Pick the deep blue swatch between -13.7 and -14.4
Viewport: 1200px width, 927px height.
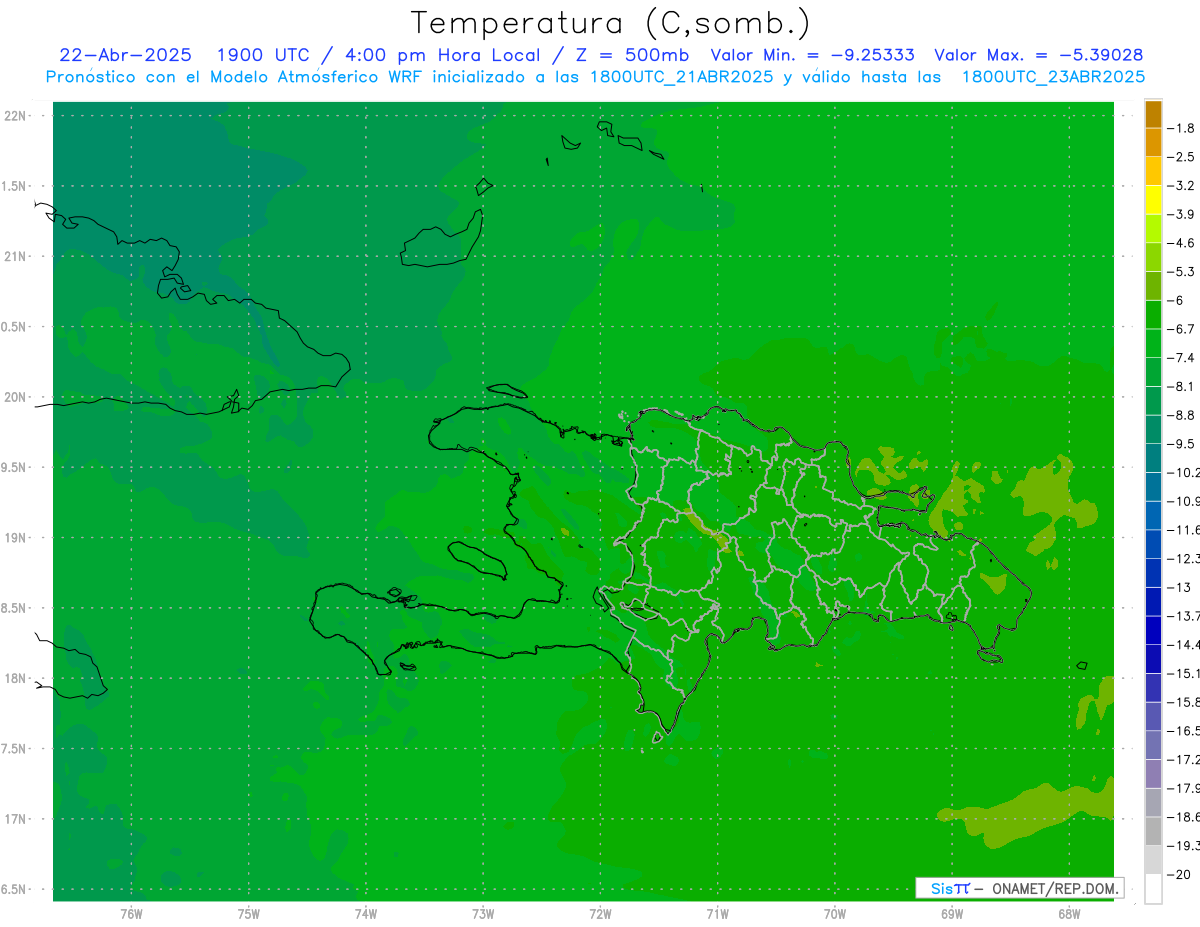coord(1153,630)
